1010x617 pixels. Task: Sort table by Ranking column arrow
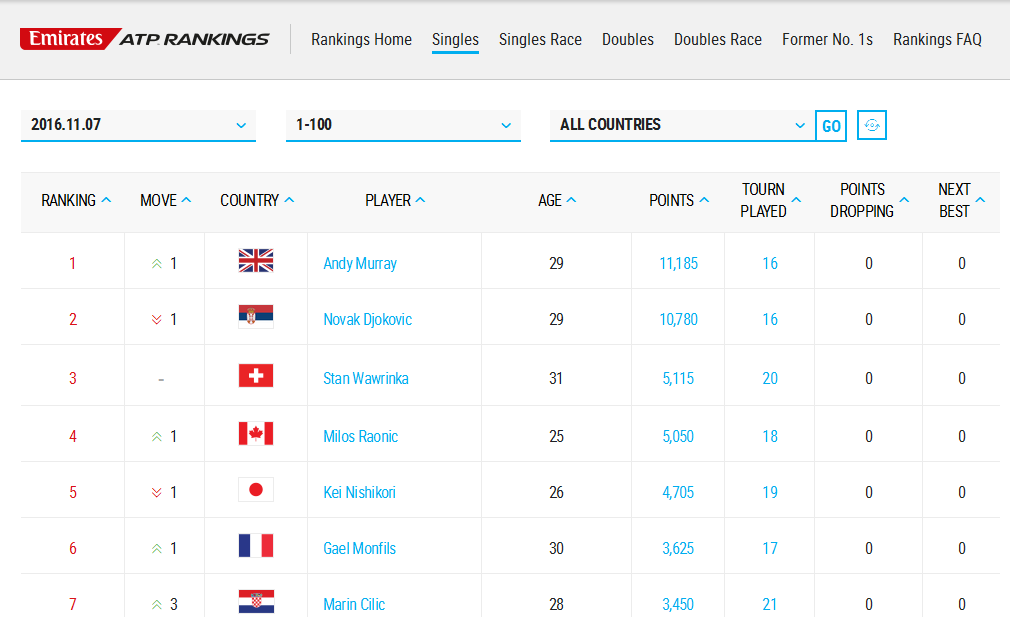point(106,200)
